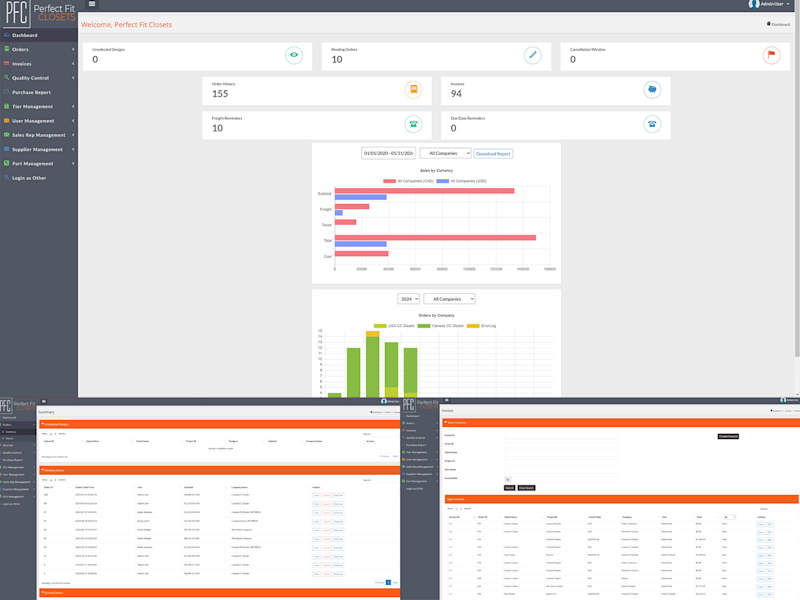Click the pencil icon on Pending Orders card

[533, 55]
